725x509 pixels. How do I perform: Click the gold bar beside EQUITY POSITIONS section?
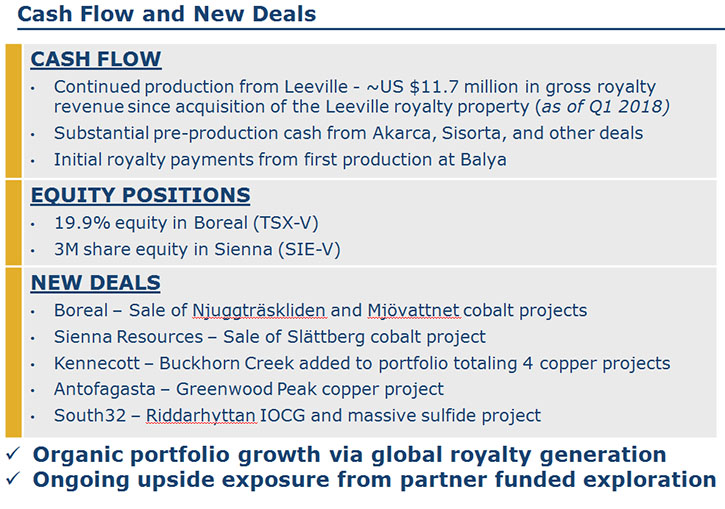(x=13, y=222)
